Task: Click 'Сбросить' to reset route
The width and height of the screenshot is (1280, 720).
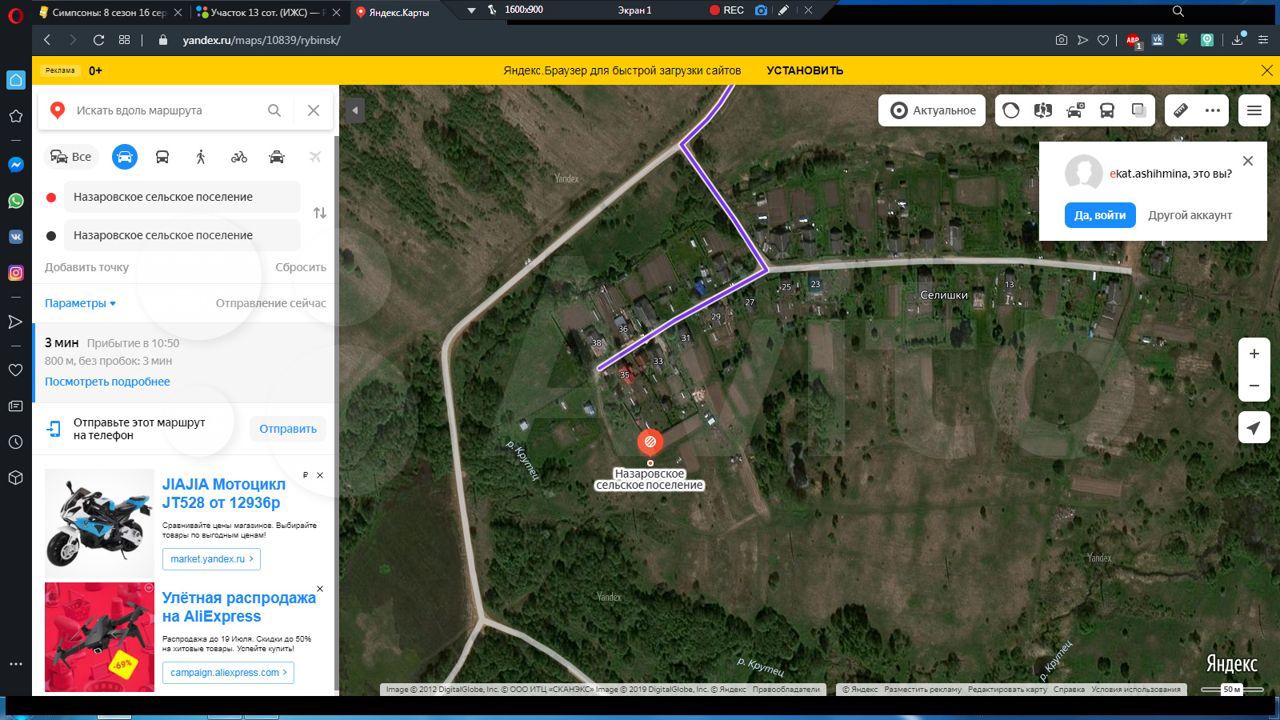Action: (301, 267)
